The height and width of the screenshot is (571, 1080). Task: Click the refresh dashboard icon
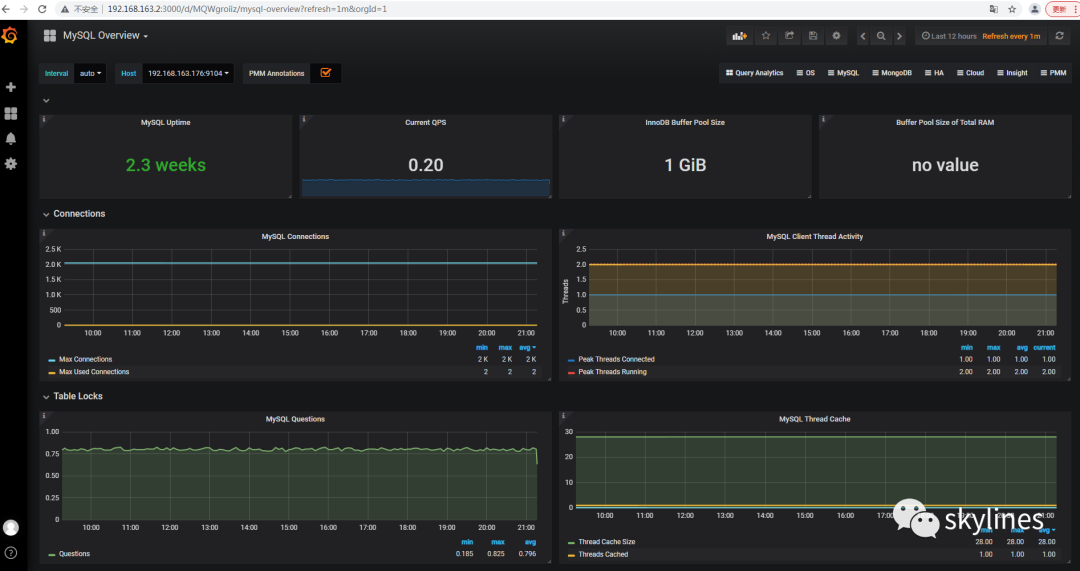pyautogui.click(x=1060, y=36)
